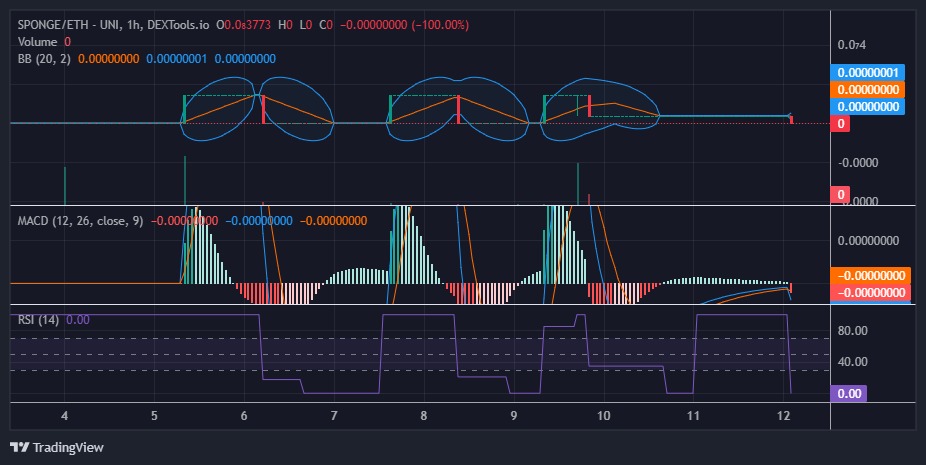Click the blue MACD legend value
The width and height of the screenshot is (926, 465).
pyautogui.click(x=259, y=221)
